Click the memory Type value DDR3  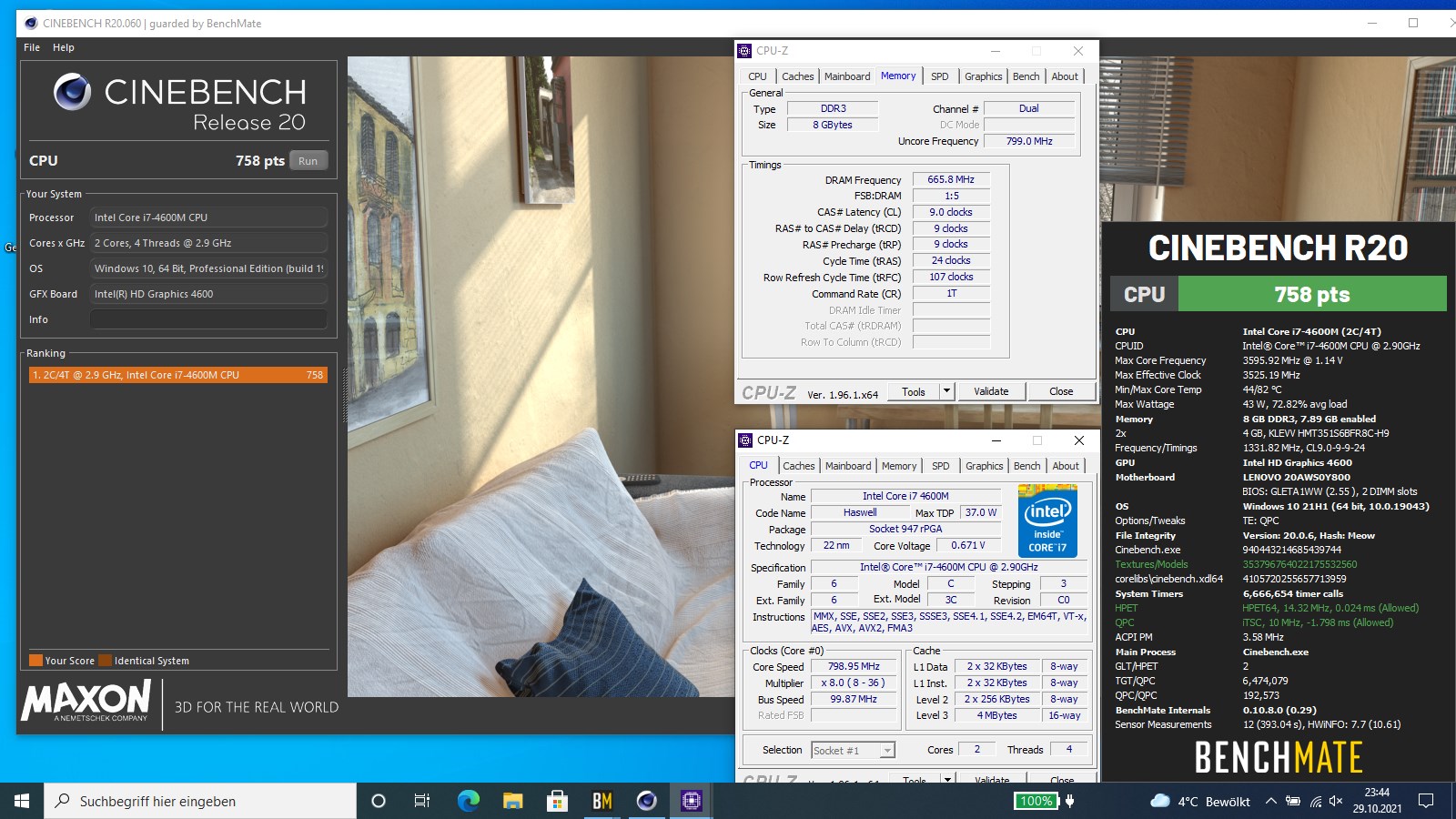point(833,108)
